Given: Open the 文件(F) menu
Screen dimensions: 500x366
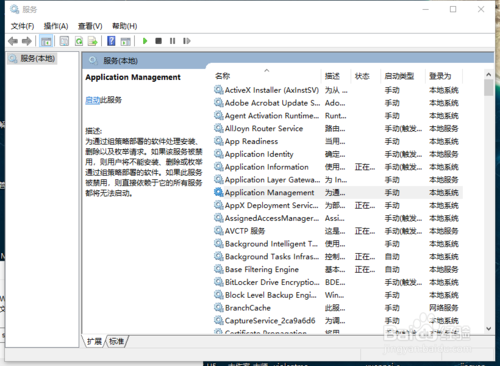Looking at the screenshot, I should coord(22,26).
